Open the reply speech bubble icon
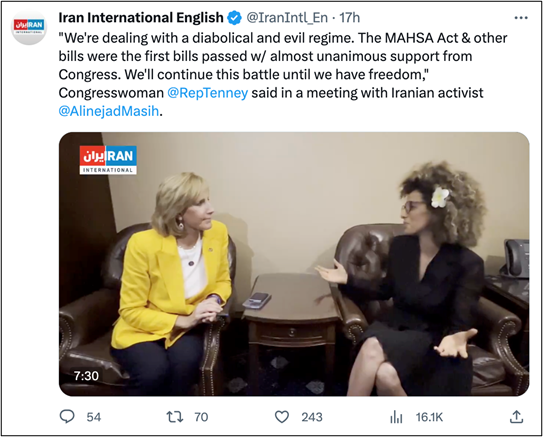The image size is (543, 437). tap(67, 417)
